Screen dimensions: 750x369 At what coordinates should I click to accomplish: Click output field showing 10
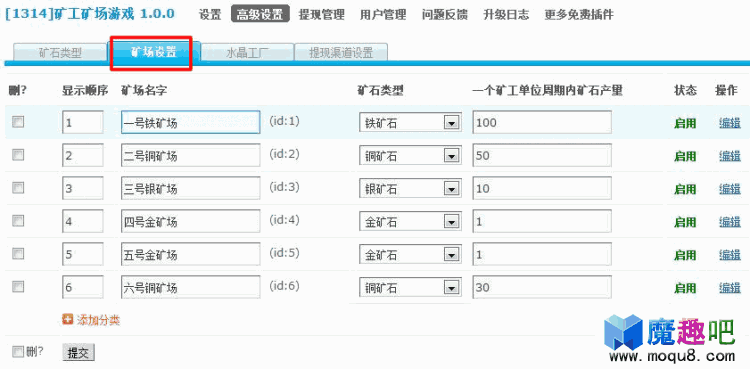(x=542, y=188)
